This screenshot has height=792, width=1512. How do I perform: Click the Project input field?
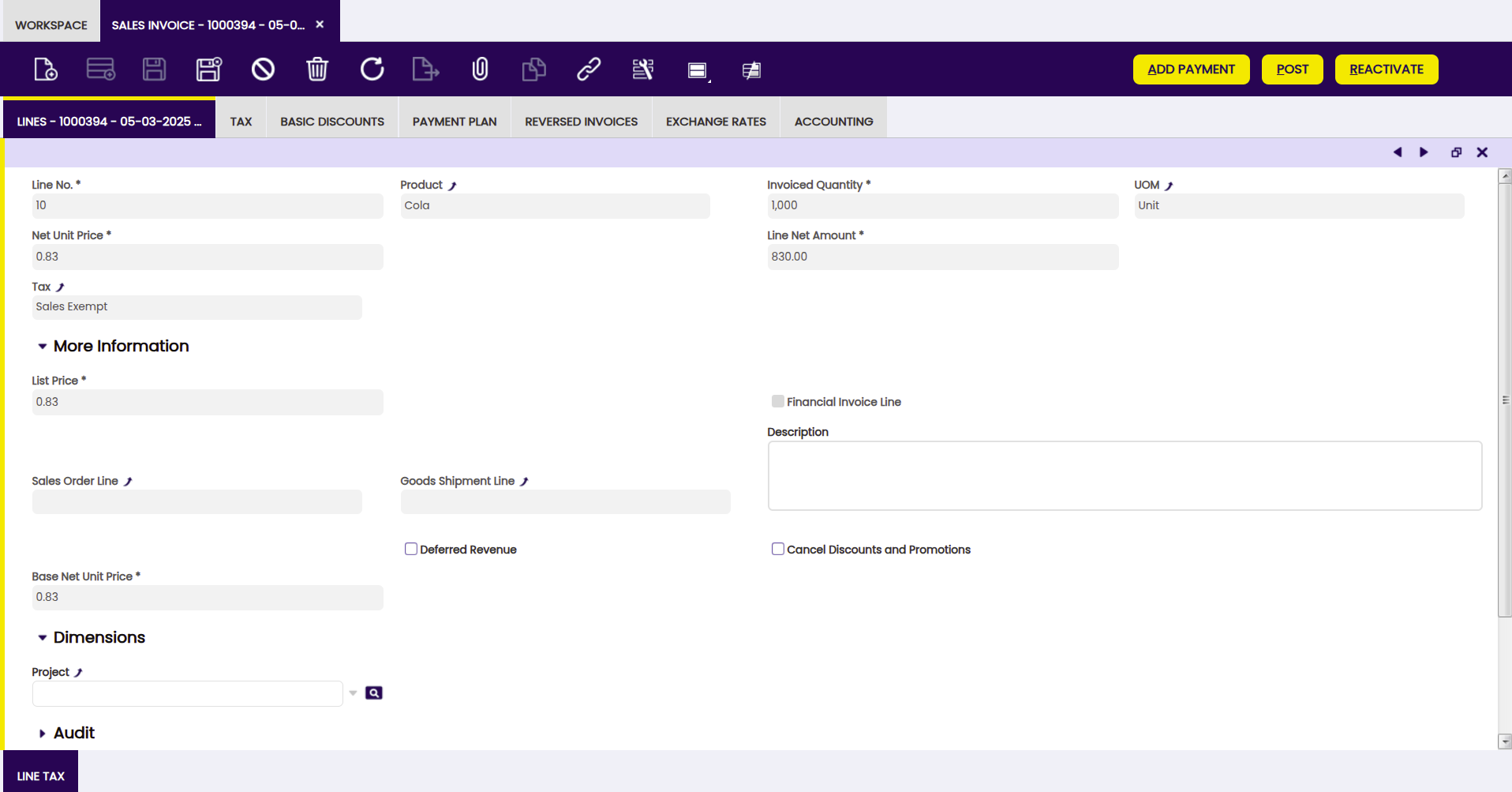[x=187, y=693]
